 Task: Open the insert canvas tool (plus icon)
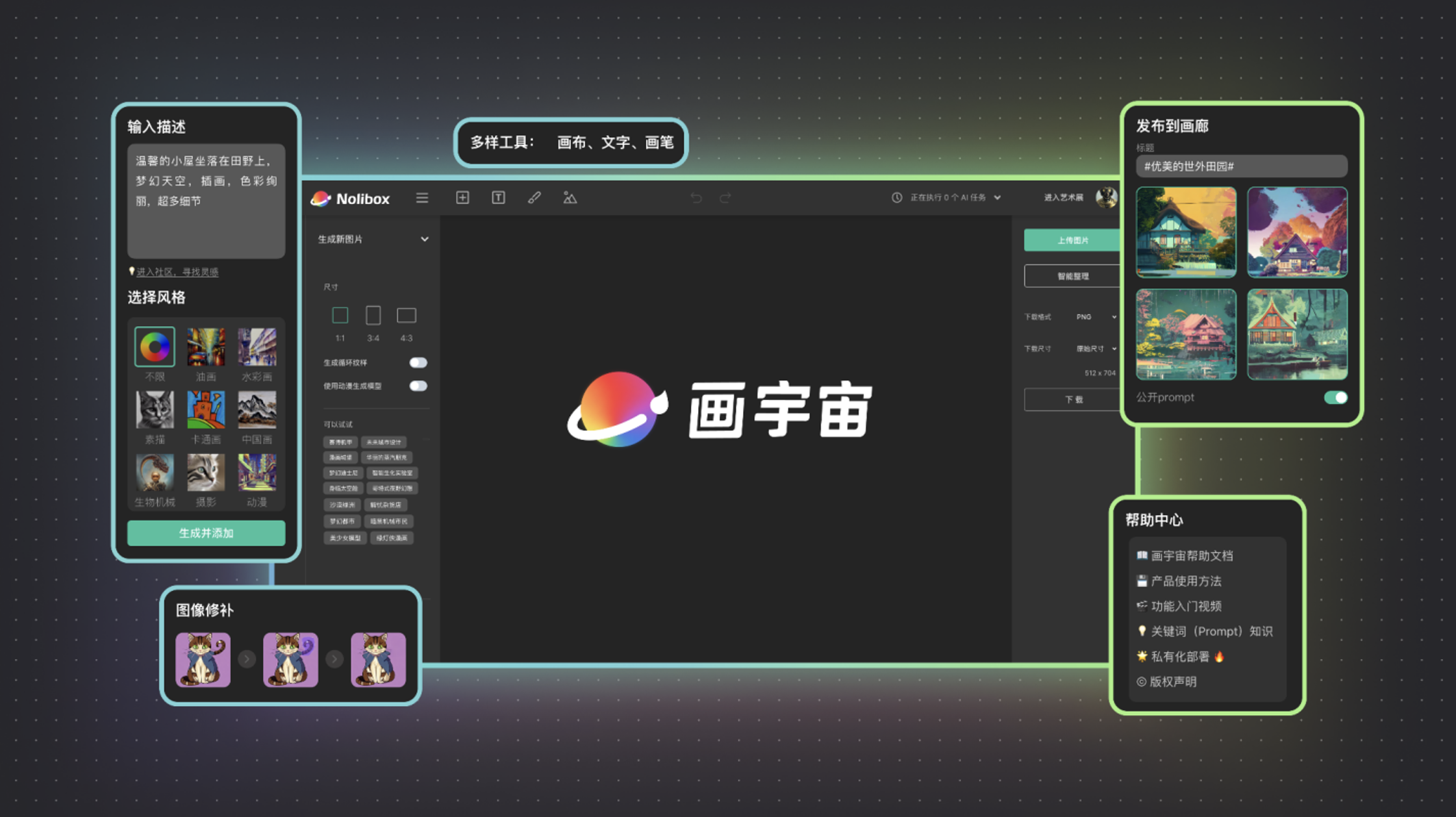(462, 197)
